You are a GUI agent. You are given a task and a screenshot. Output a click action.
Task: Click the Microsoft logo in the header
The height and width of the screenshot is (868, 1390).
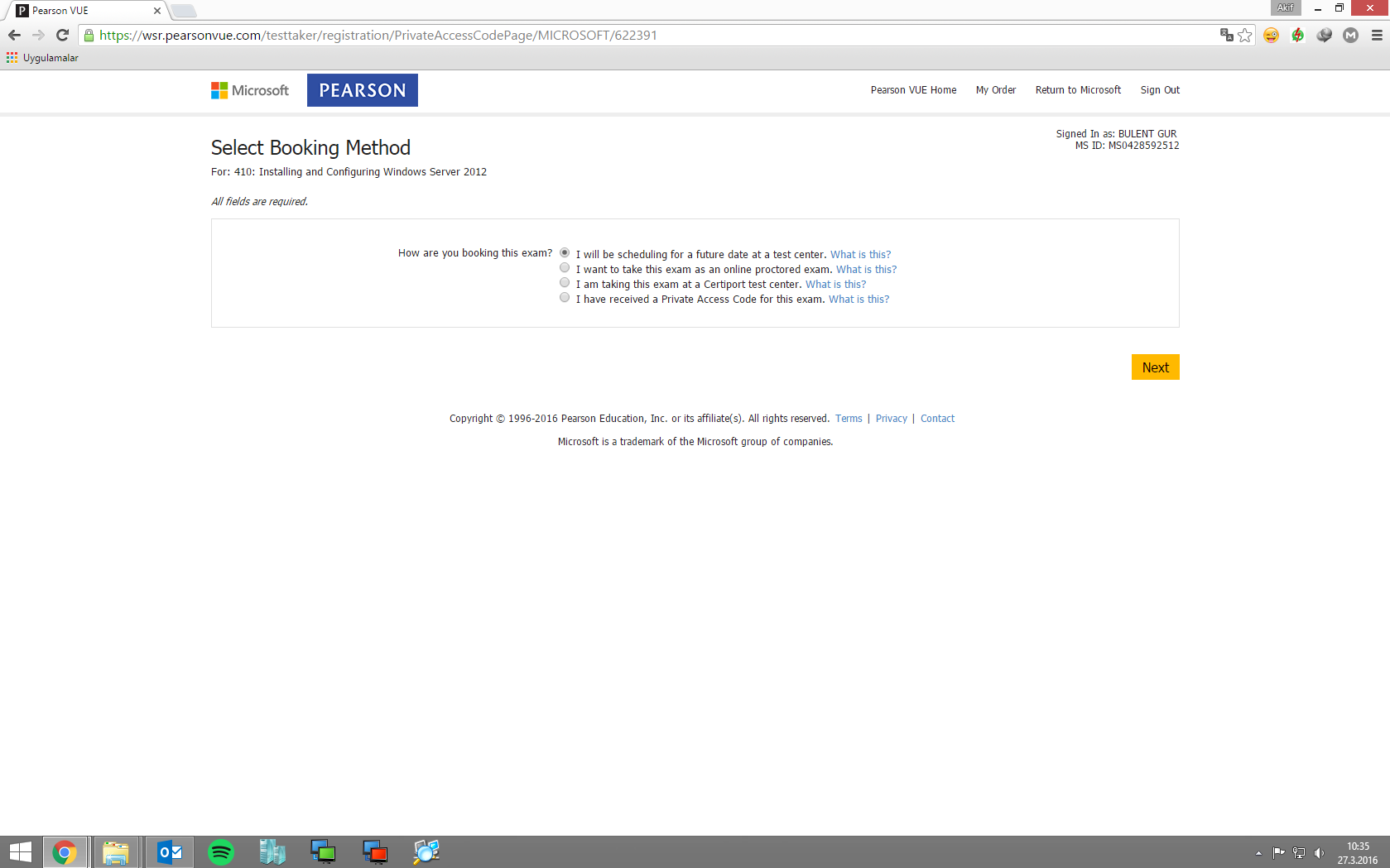[250, 90]
